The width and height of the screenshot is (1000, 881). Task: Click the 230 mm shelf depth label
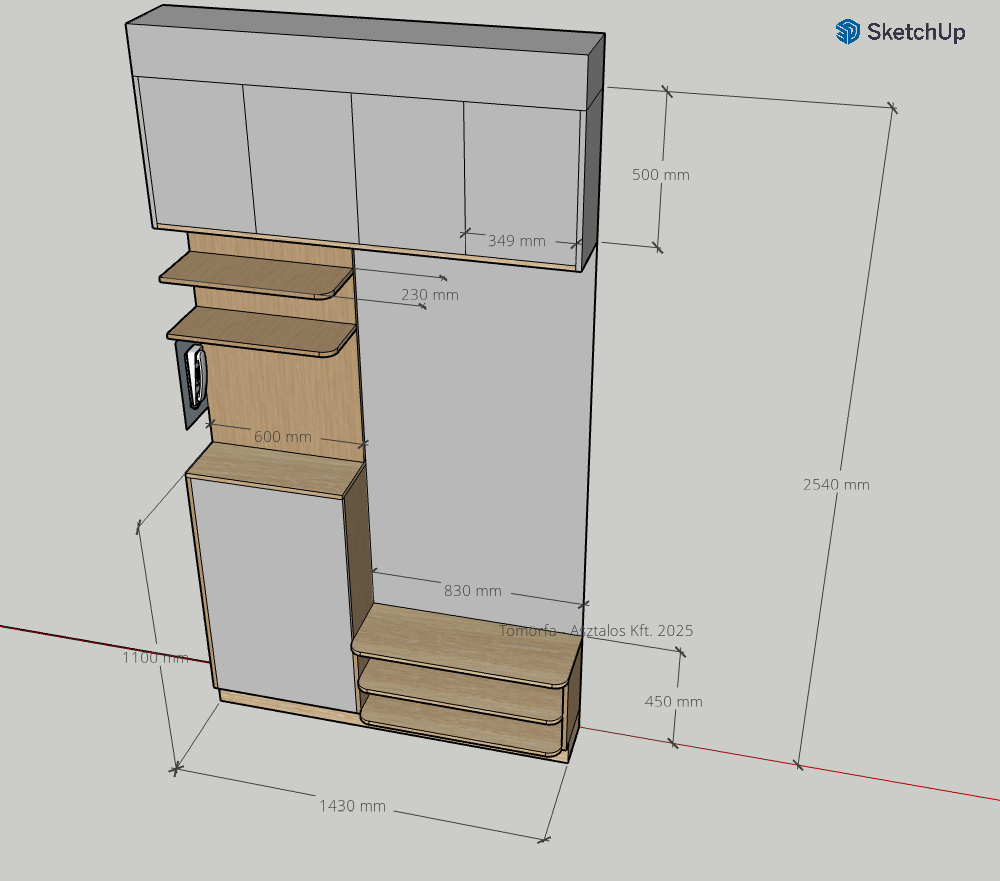[x=429, y=294]
